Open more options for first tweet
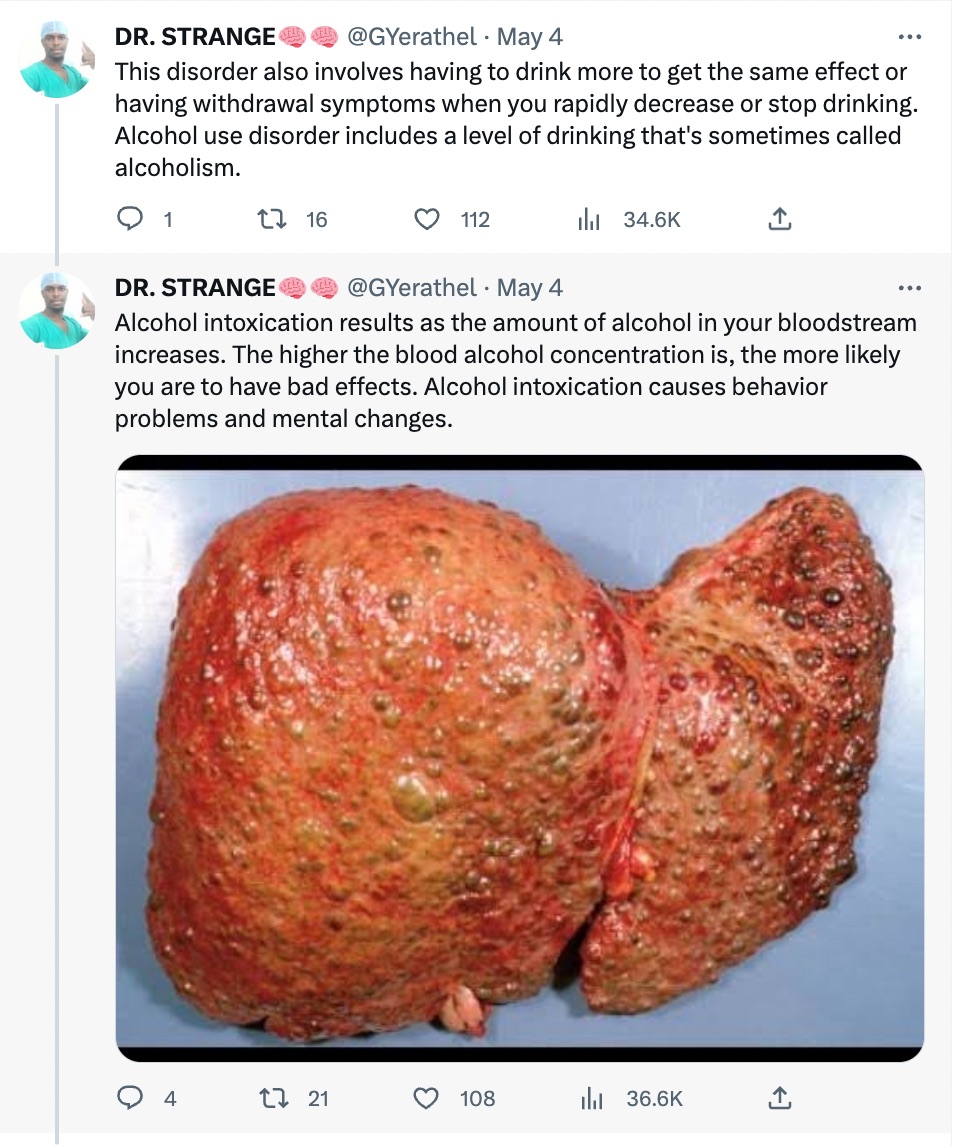The image size is (954, 1146). (908, 38)
